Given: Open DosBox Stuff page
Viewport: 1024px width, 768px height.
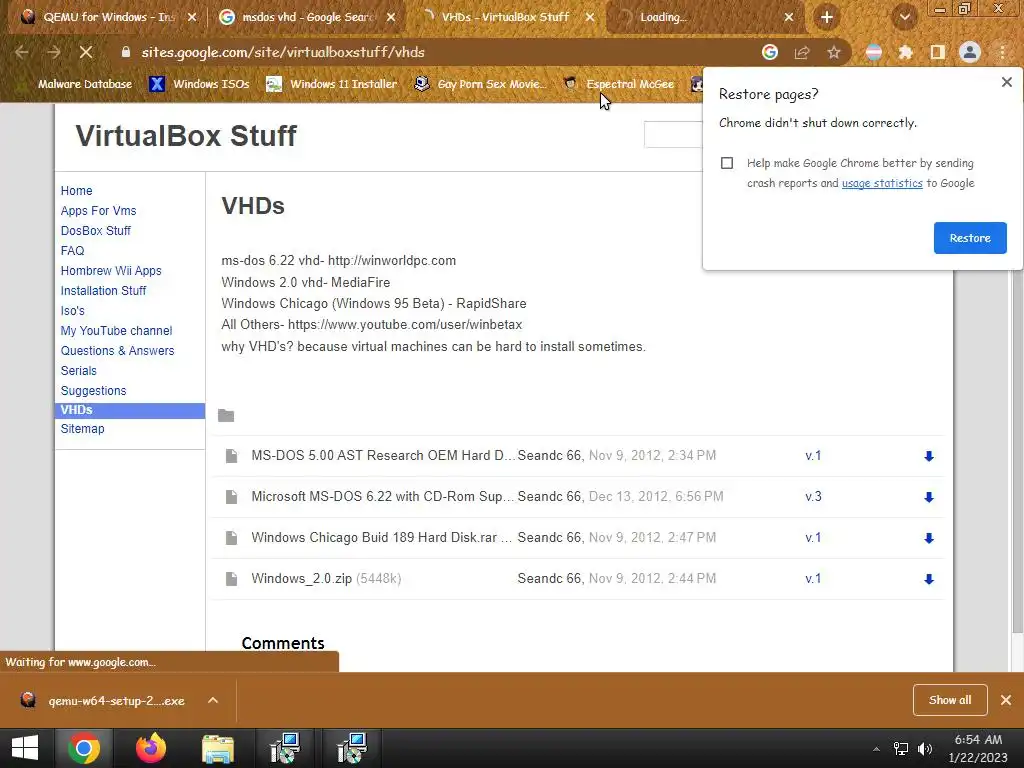Looking at the screenshot, I should pos(95,231).
